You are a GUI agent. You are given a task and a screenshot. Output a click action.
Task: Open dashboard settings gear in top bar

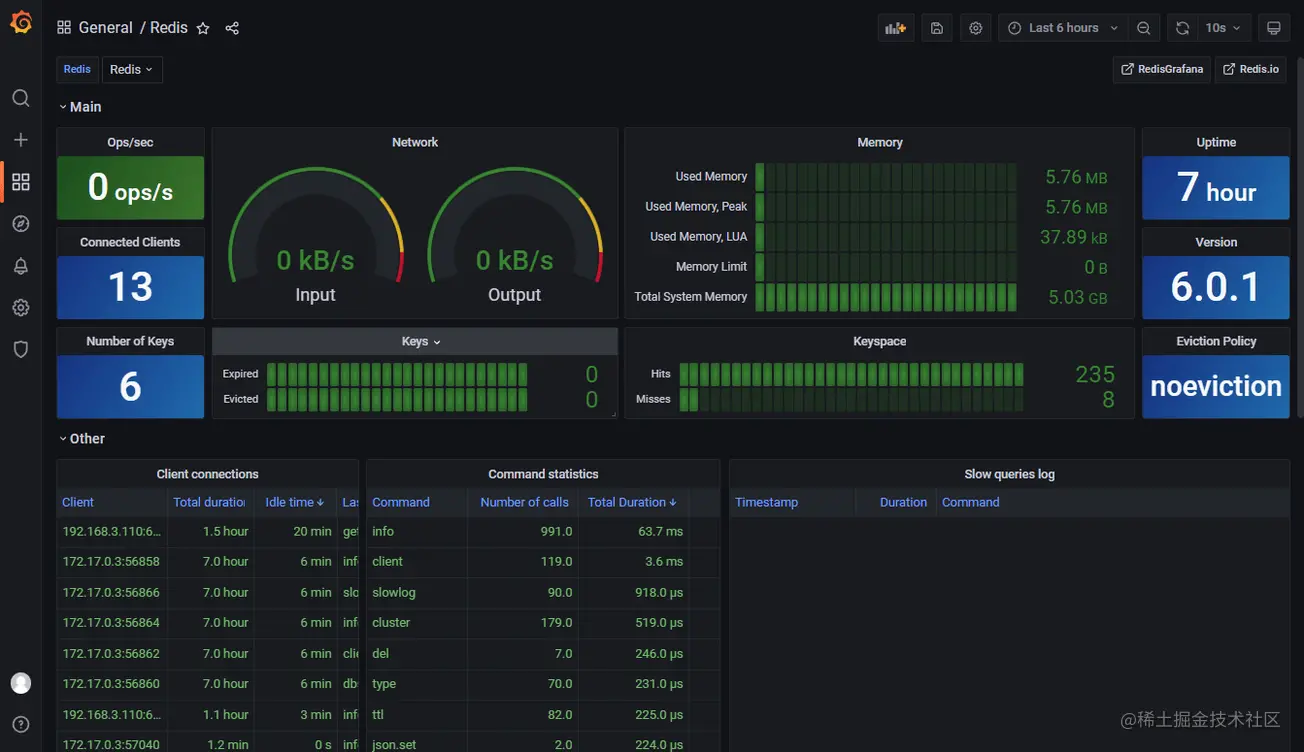click(x=976, y=28)
